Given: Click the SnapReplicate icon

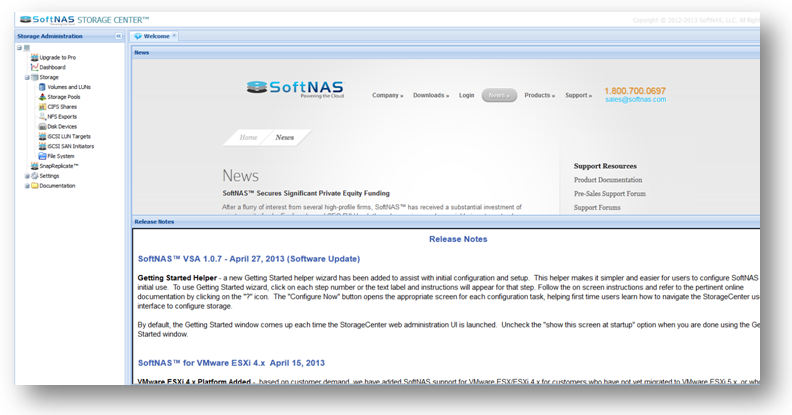Looking at the screenshot, I should (34, 166).
